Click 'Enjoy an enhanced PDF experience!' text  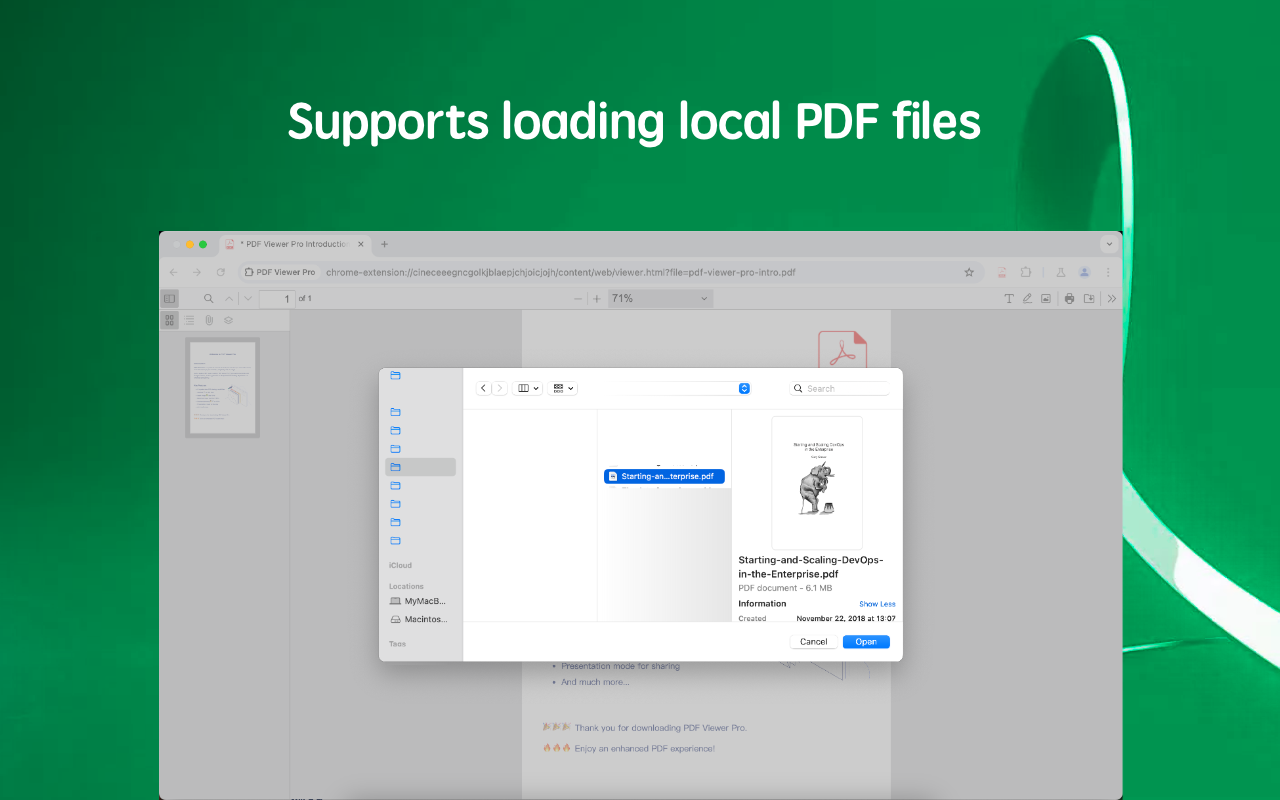[x=643, y=748]
